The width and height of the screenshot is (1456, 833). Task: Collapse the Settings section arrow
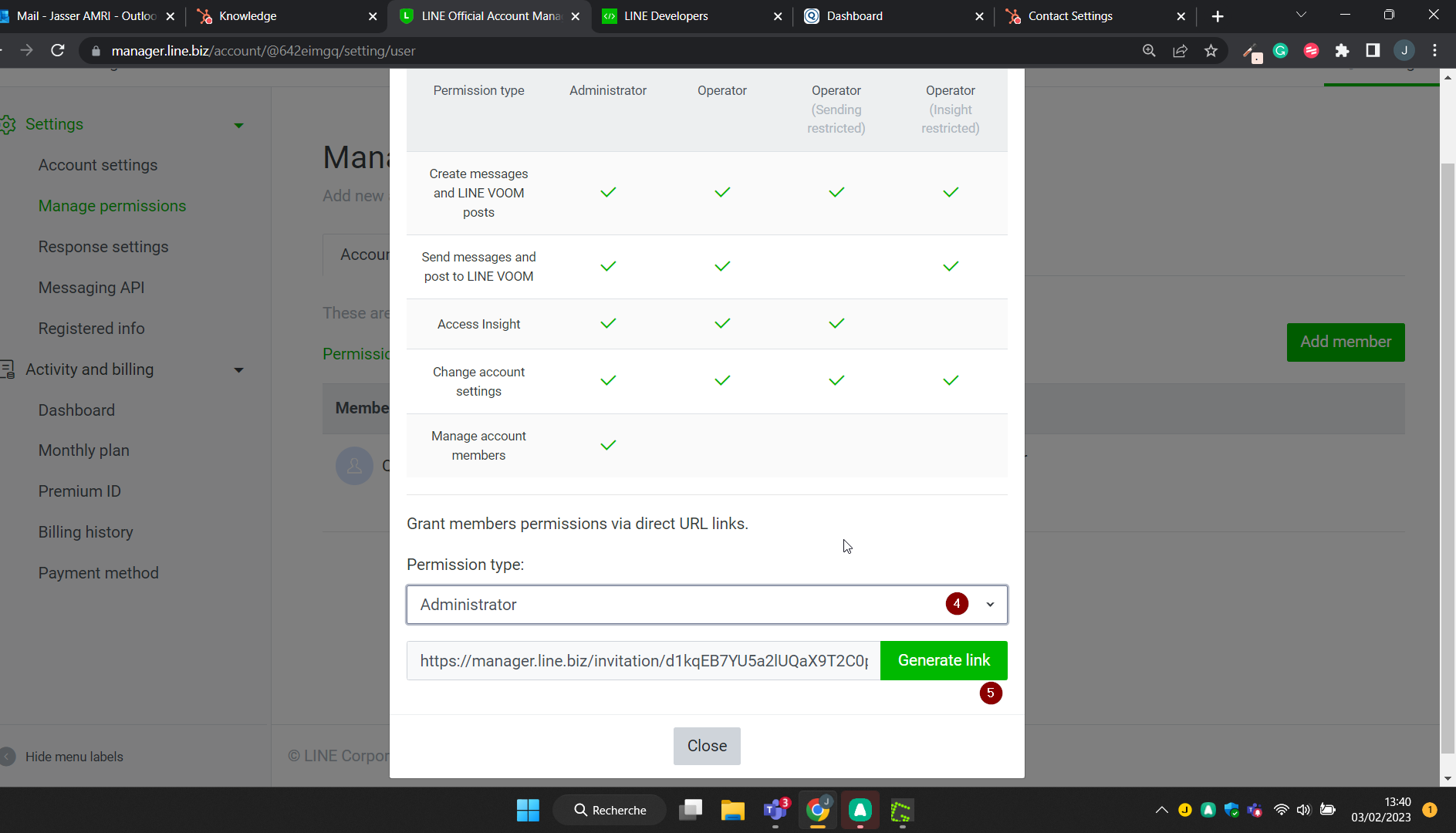(x=238, y=125)
